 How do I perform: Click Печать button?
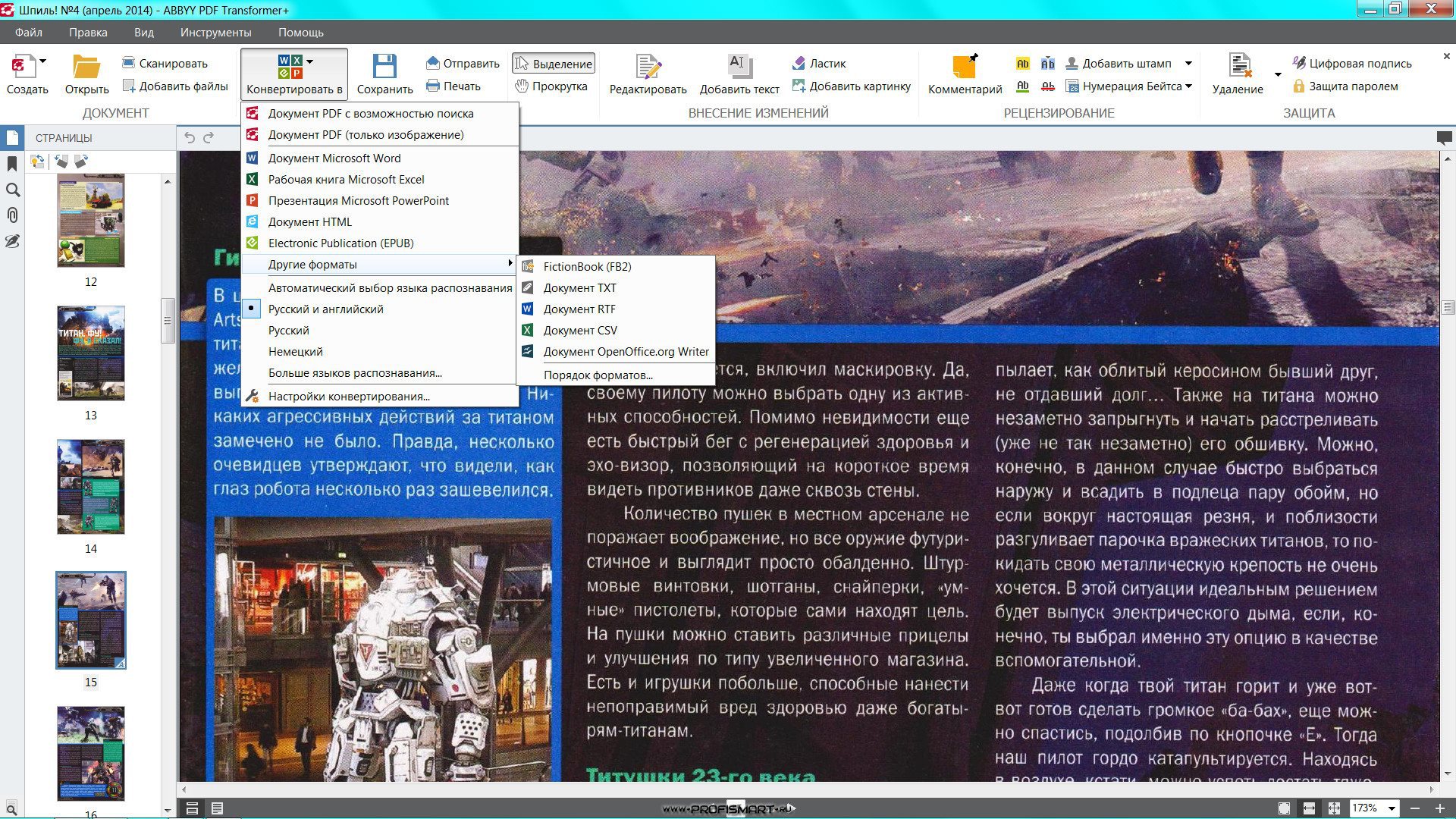click(x=453, y=86)
